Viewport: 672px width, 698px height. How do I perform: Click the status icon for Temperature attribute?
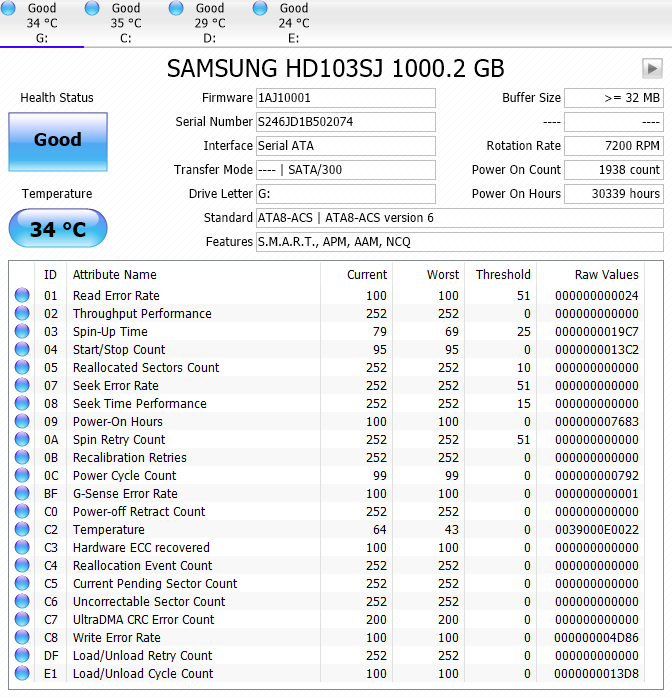(22, 529)
